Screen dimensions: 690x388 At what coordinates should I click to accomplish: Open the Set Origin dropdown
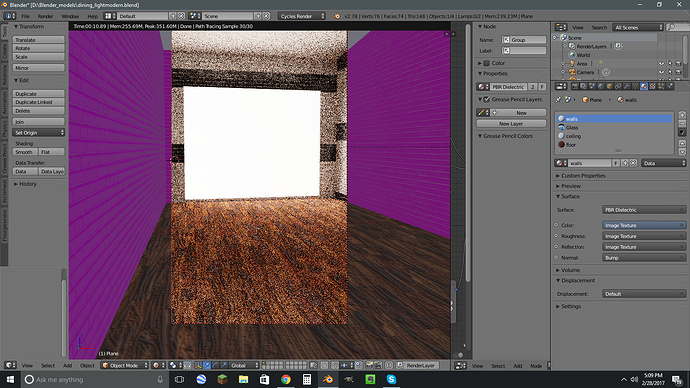[x=39, y=132]
